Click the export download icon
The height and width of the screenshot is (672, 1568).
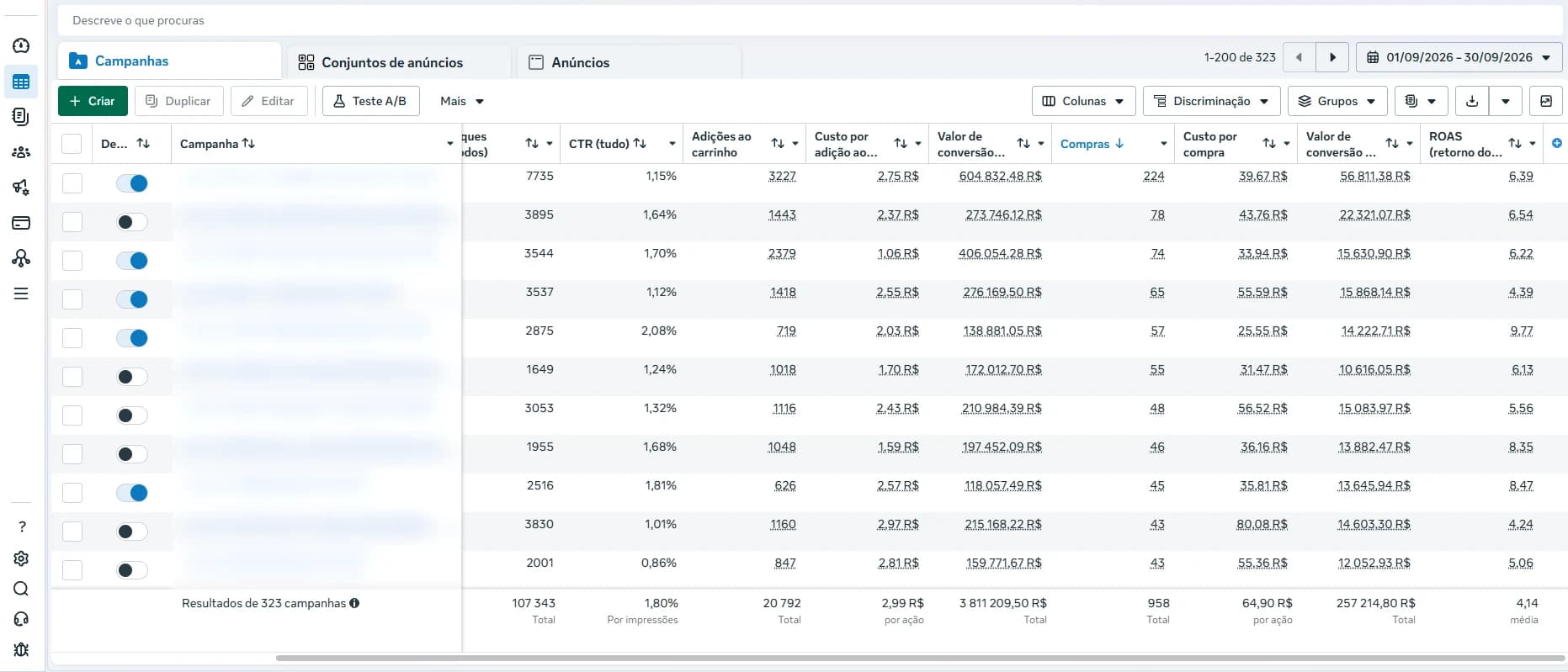1472,101
